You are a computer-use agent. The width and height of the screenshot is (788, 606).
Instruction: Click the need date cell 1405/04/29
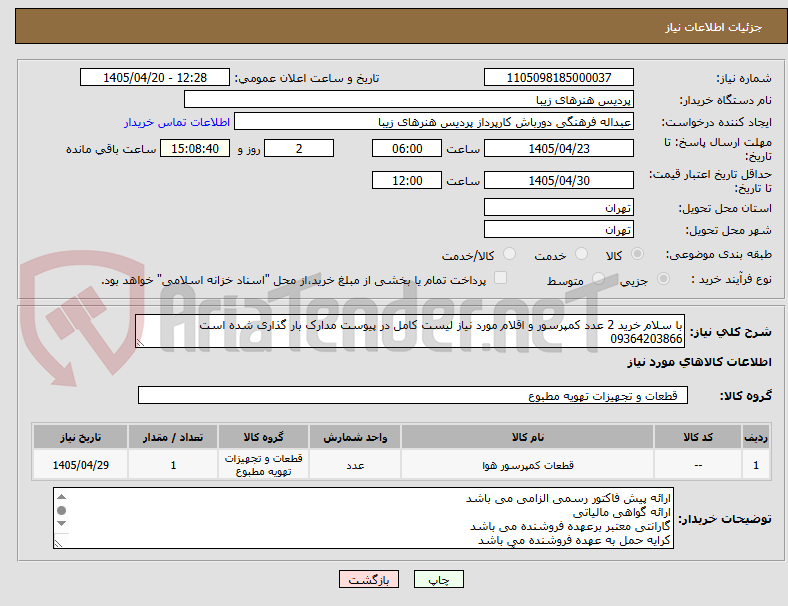(x=80, y=465)
